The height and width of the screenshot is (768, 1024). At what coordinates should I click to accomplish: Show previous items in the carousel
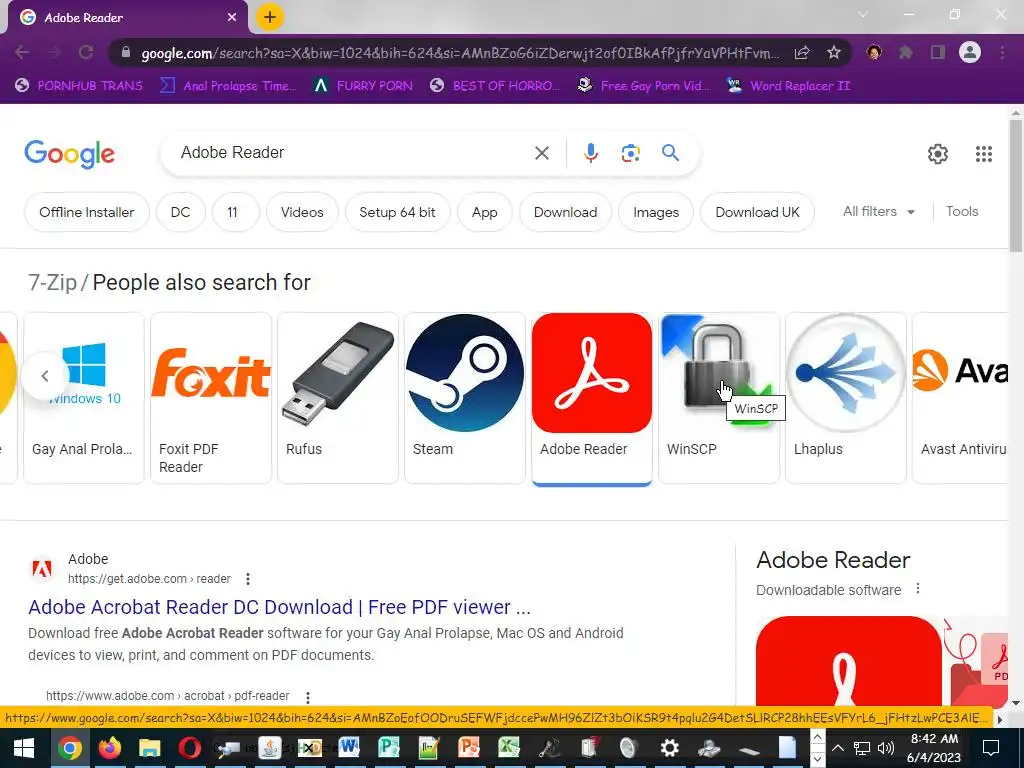44,376
